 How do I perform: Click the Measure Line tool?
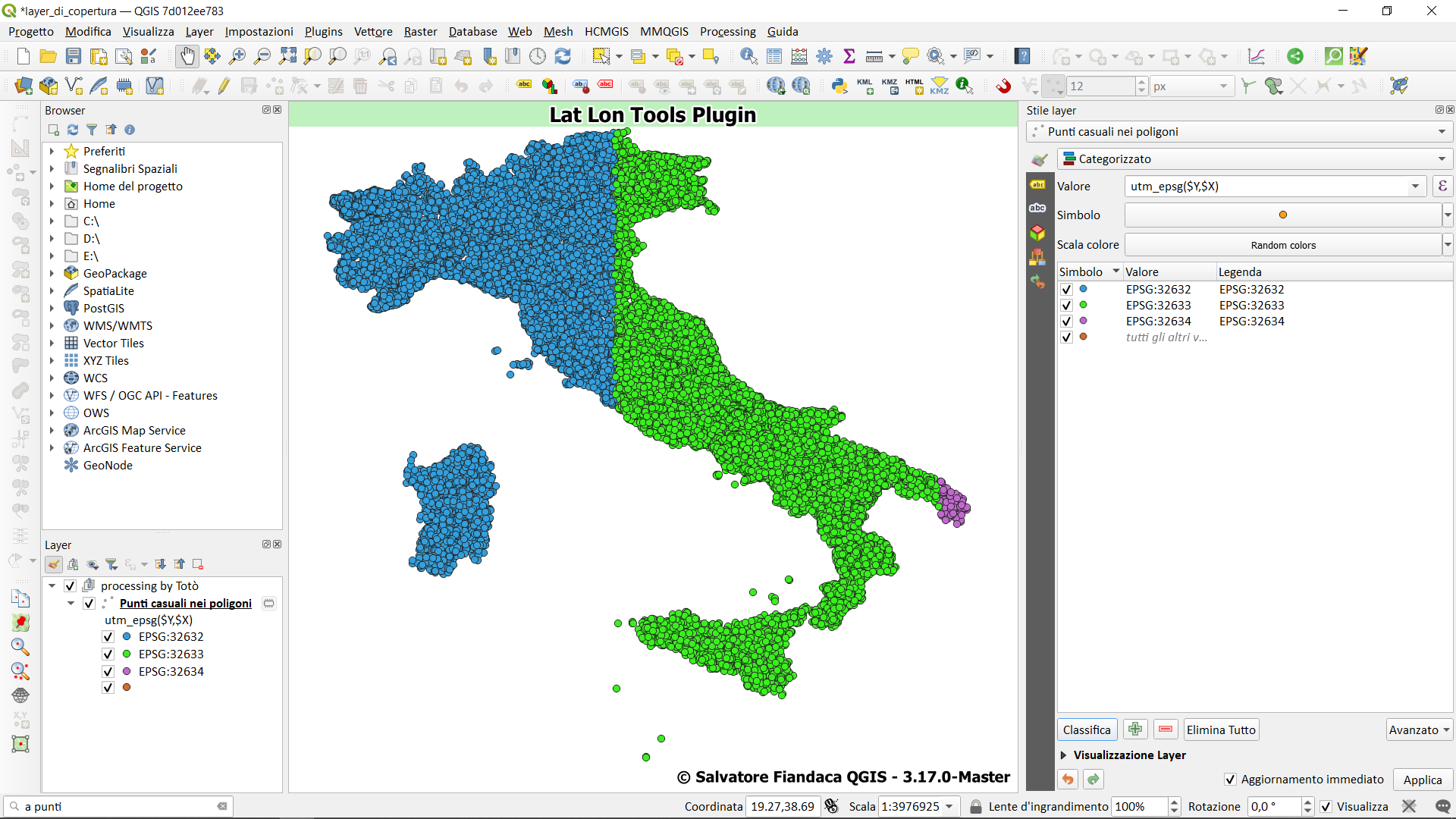(x=874, y=56)
